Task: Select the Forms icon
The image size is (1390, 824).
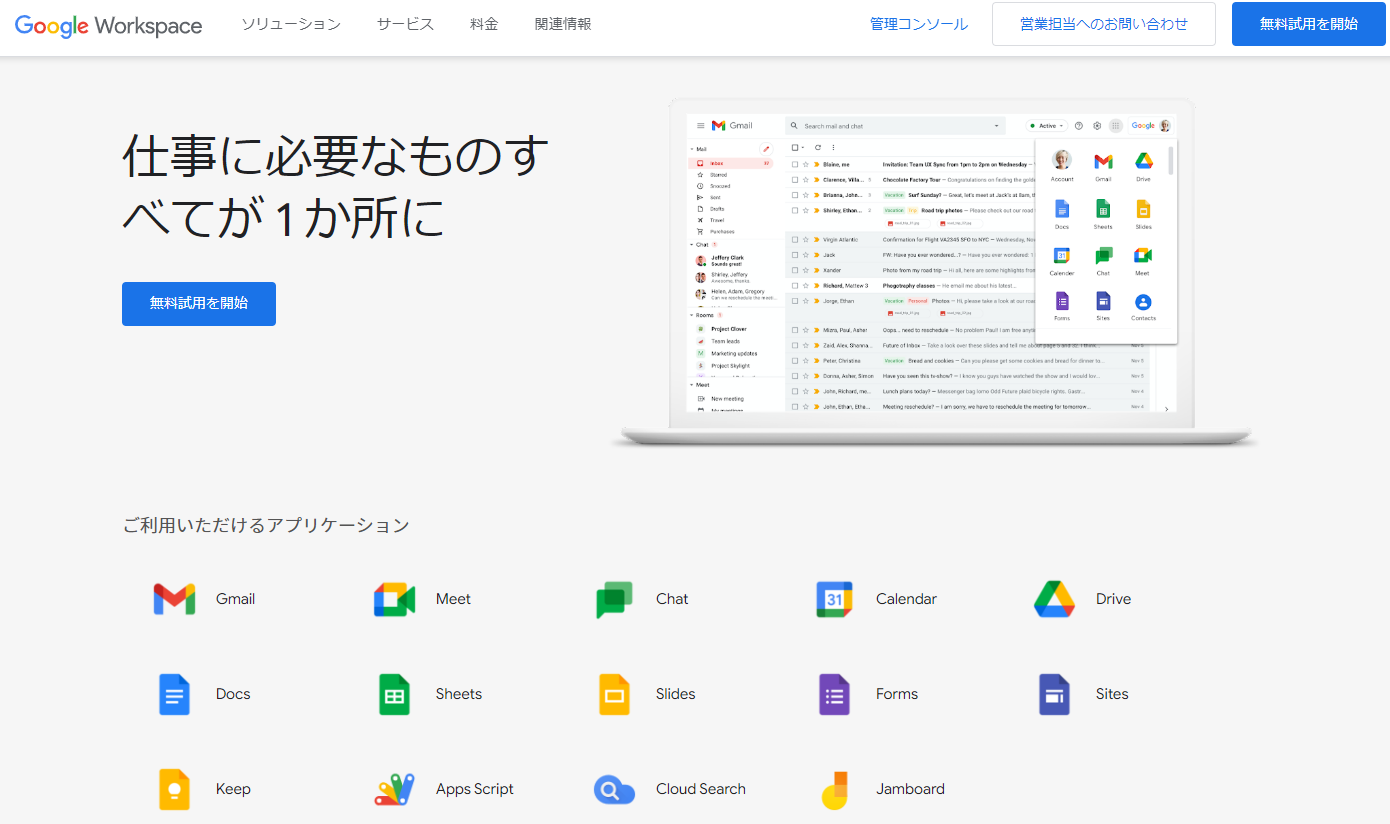Action: 834,693
